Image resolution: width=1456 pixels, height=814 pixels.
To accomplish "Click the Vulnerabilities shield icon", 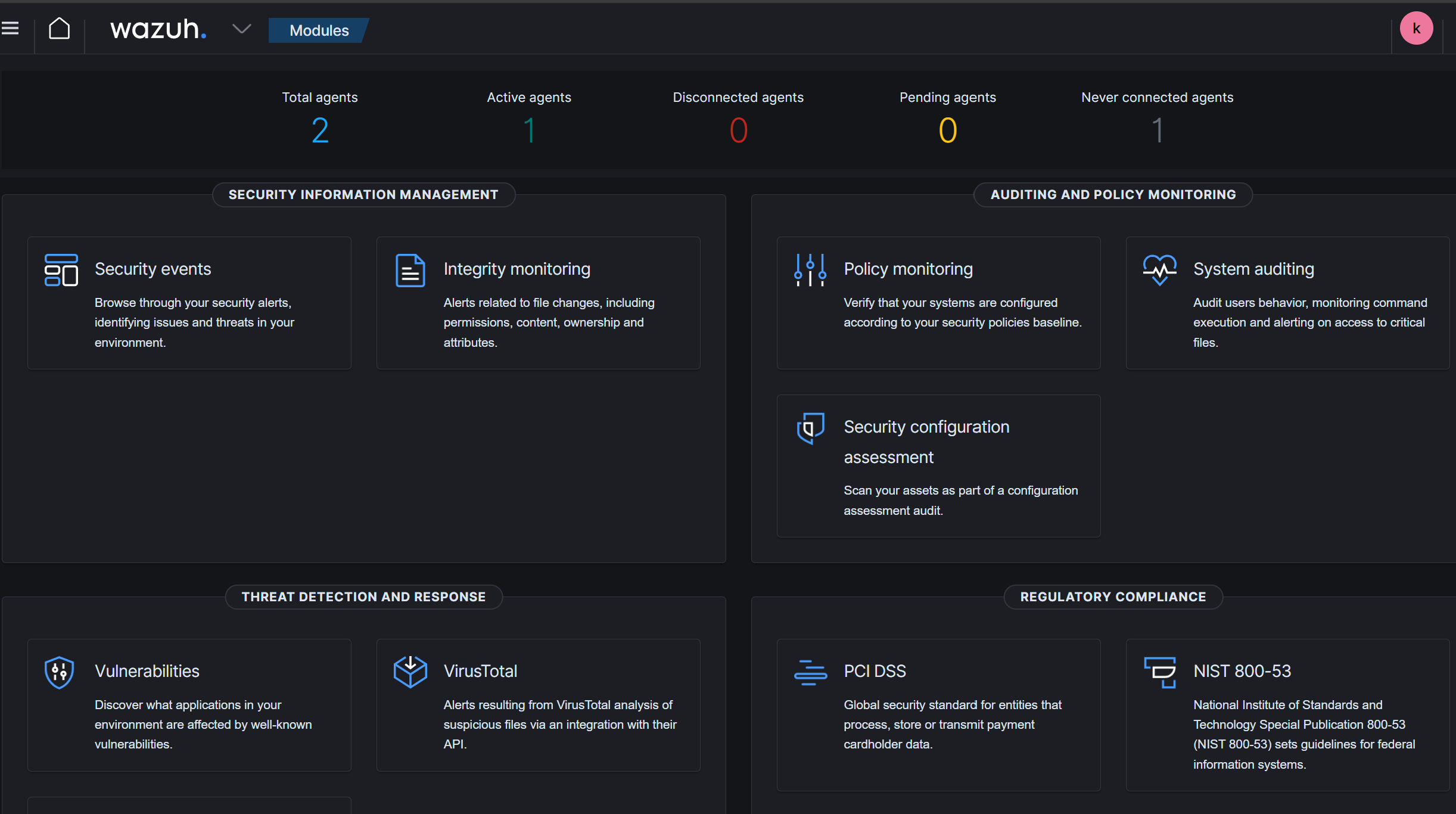I will coord(60,672).
